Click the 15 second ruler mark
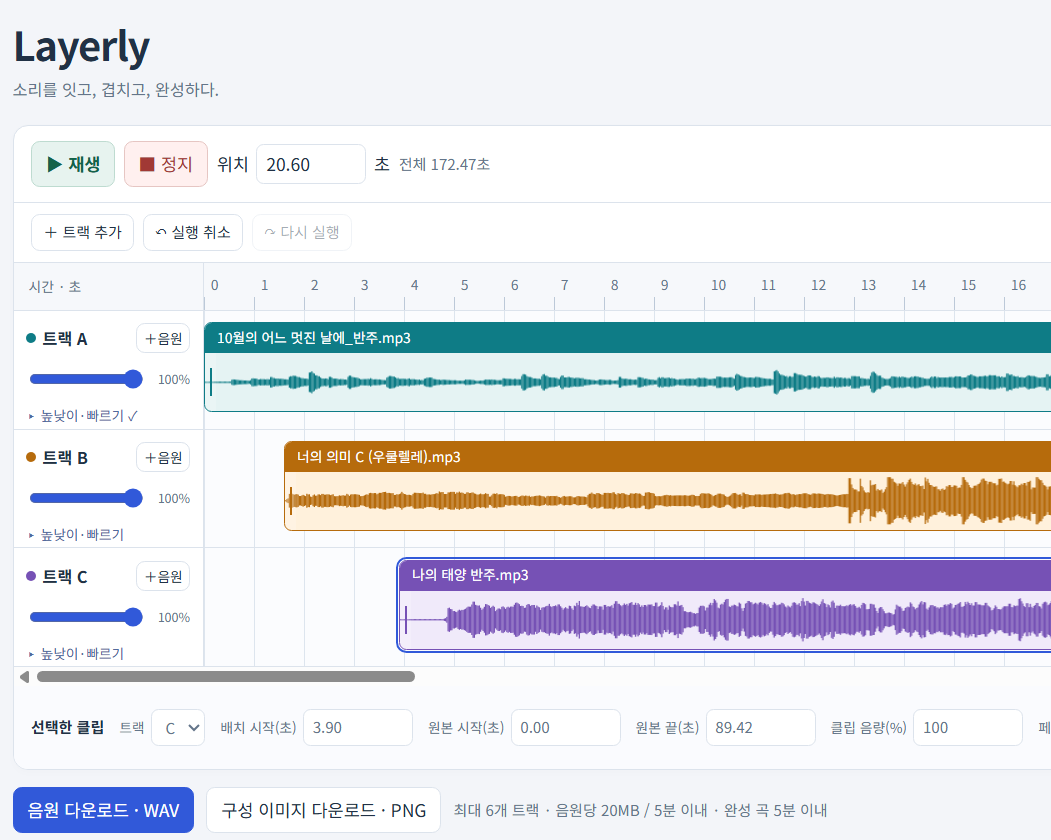 tap(969, 286)
